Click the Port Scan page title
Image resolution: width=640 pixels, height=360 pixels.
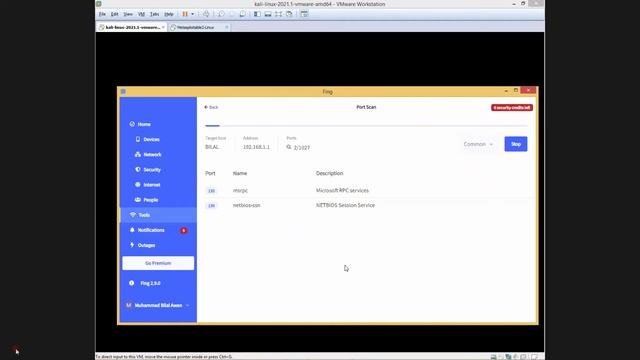[366, 107]
